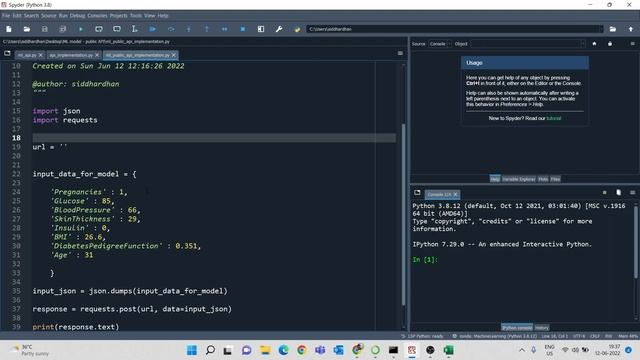Stop debugging with the square icon
The width and height of the screenshot is (640, 360).
(243, 29)
